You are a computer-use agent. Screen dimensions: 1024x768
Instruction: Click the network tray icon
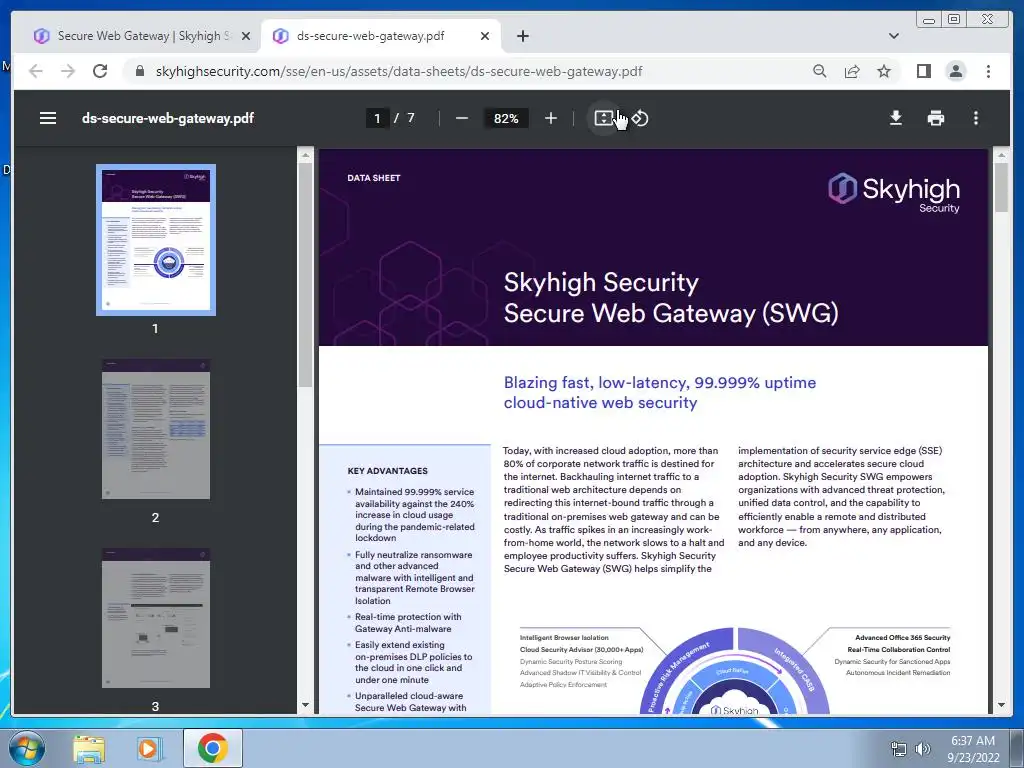click(899, 749)
